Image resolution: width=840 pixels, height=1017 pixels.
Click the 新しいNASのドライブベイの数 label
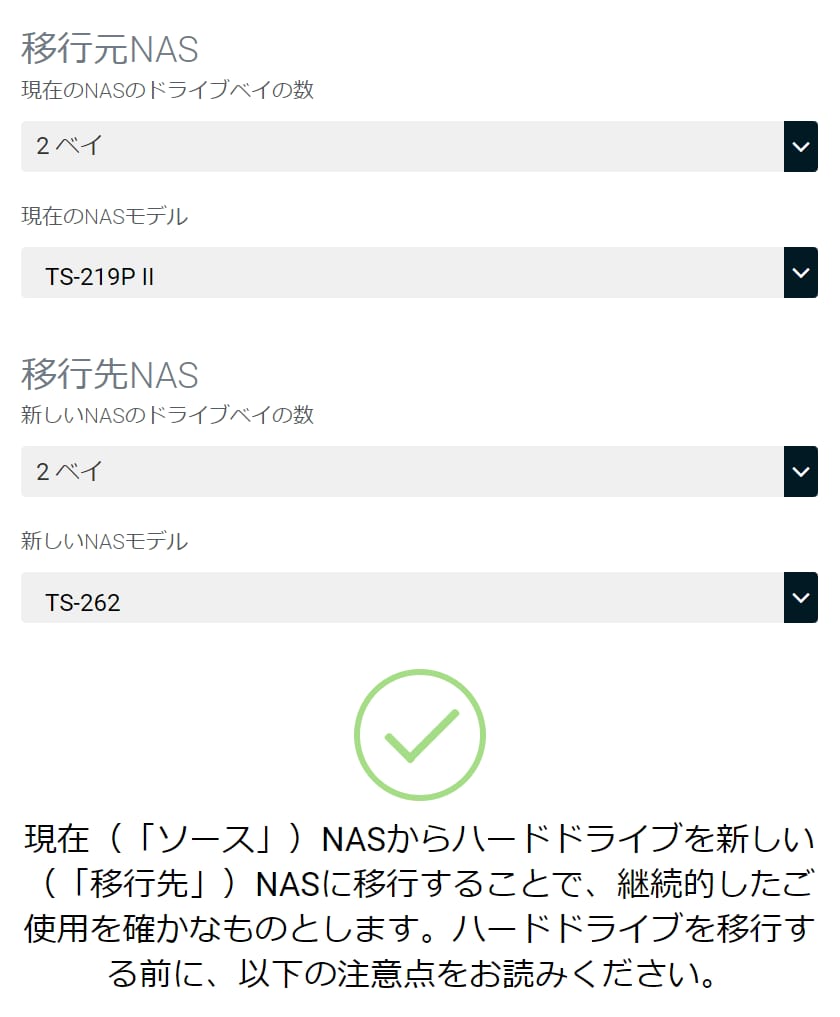pos(168,415)
